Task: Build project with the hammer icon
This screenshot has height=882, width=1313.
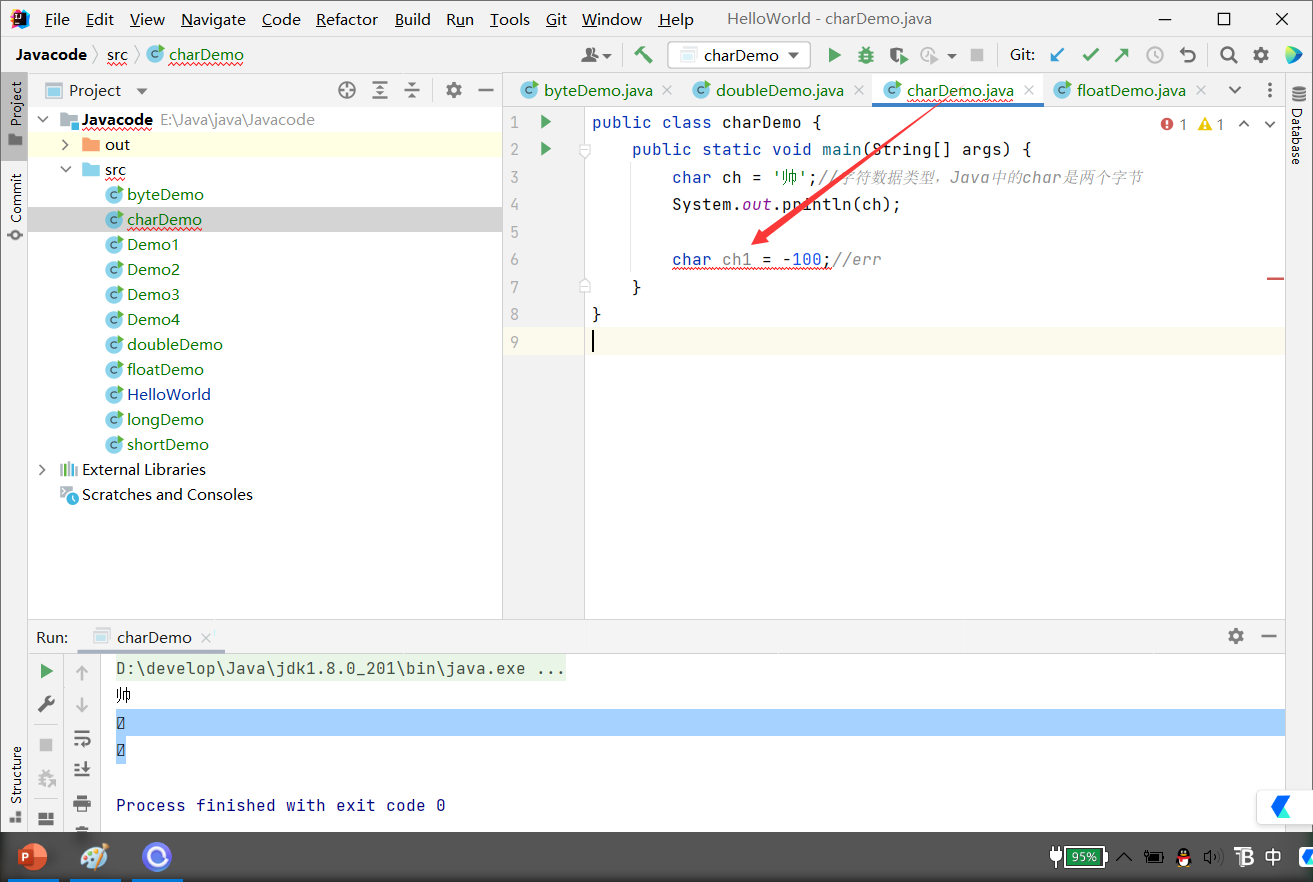Action: tap(643, 55)
